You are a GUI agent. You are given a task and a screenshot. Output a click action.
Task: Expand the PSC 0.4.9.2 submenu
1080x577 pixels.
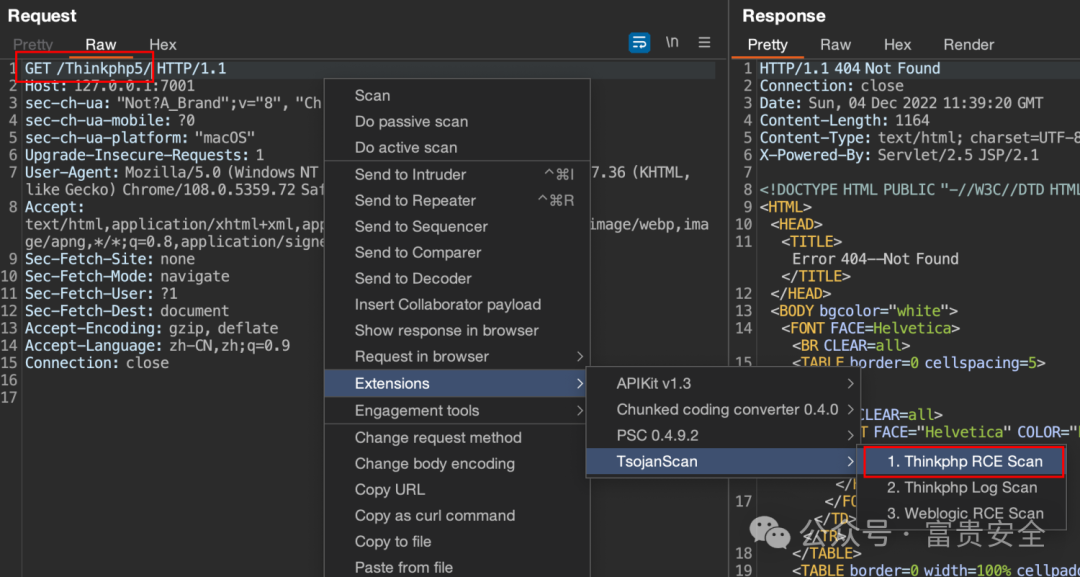[x=723, y=436]
